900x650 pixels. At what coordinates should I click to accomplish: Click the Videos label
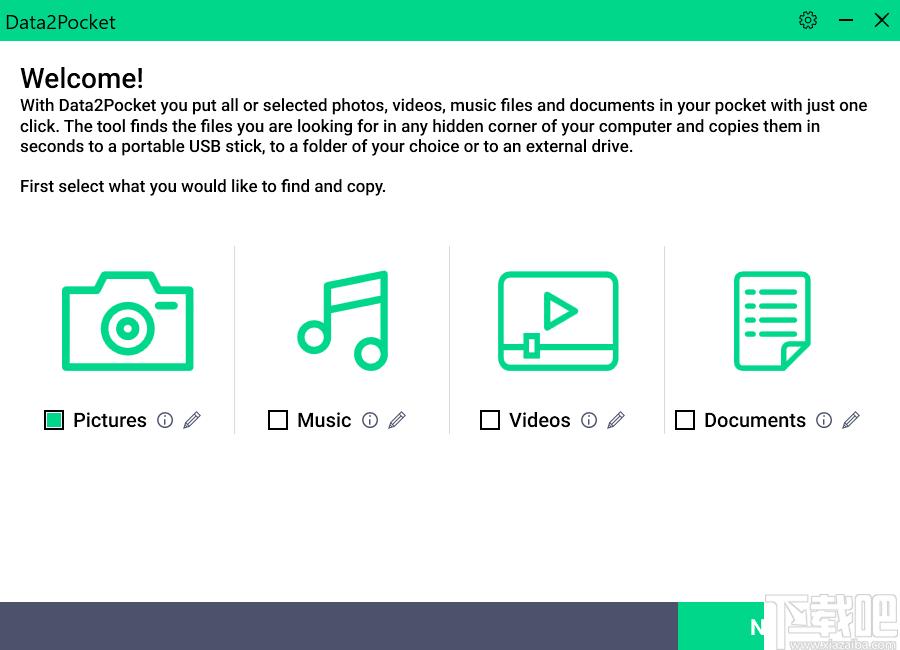pos(540,420)
